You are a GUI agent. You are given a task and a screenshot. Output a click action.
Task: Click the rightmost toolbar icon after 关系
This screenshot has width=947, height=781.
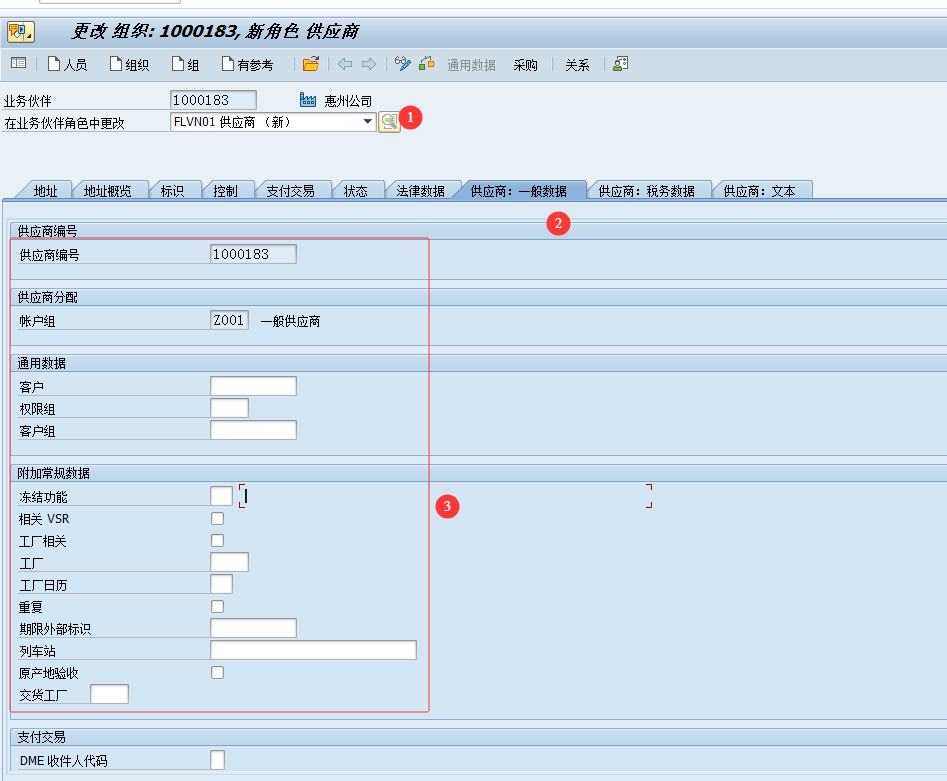(x=620, y=64)
